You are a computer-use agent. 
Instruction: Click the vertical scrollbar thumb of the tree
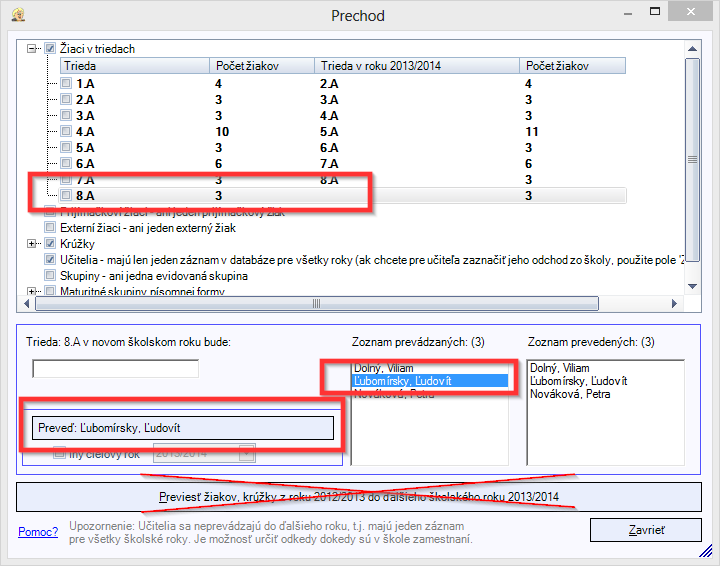click(692, 160)
